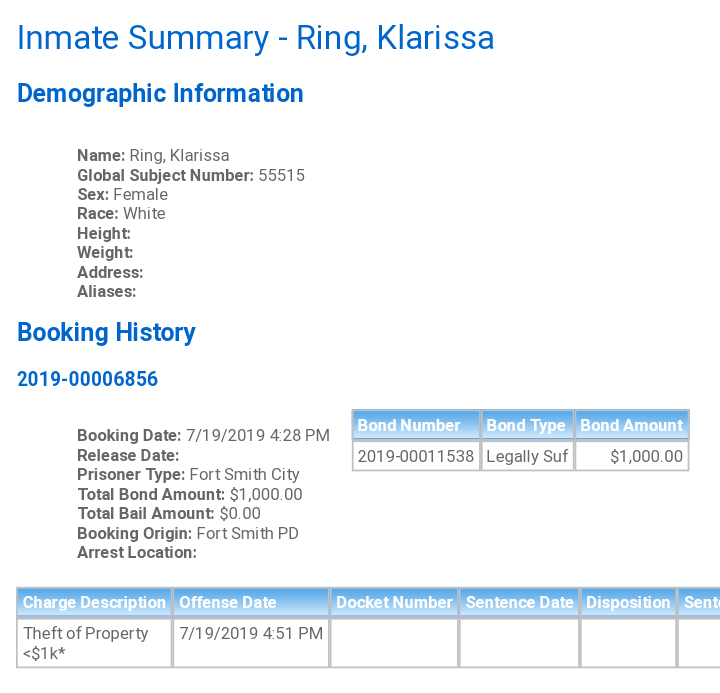Select the Theft of Property charge cell
Screen dimensions: 720x693
coord(94,643)
